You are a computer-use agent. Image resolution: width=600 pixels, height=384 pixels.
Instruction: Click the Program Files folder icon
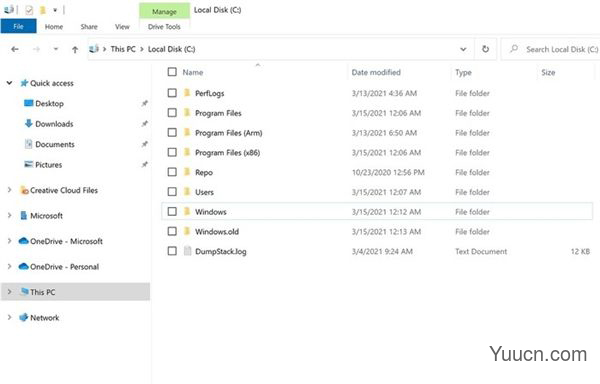(x=187, y=112)
